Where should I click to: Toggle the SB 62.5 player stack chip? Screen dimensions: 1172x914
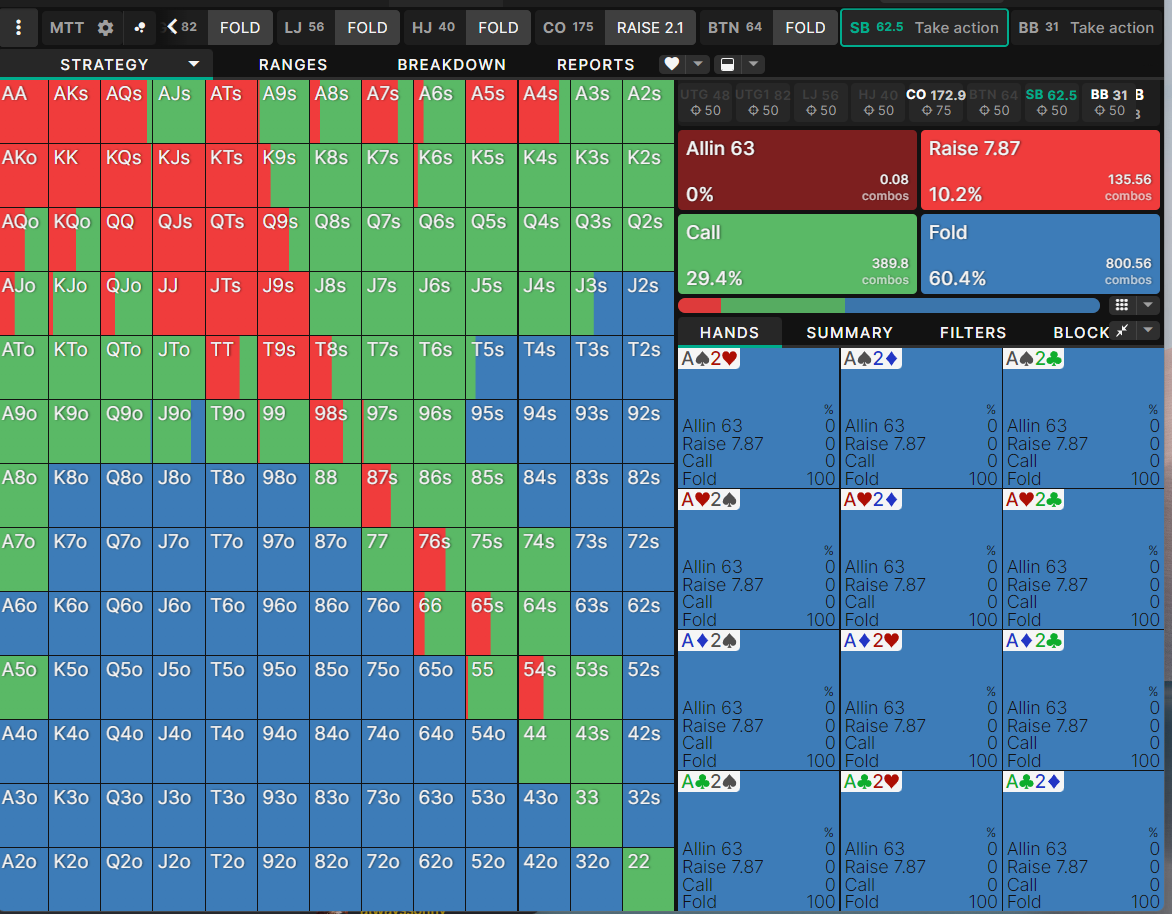(1050, 102)
